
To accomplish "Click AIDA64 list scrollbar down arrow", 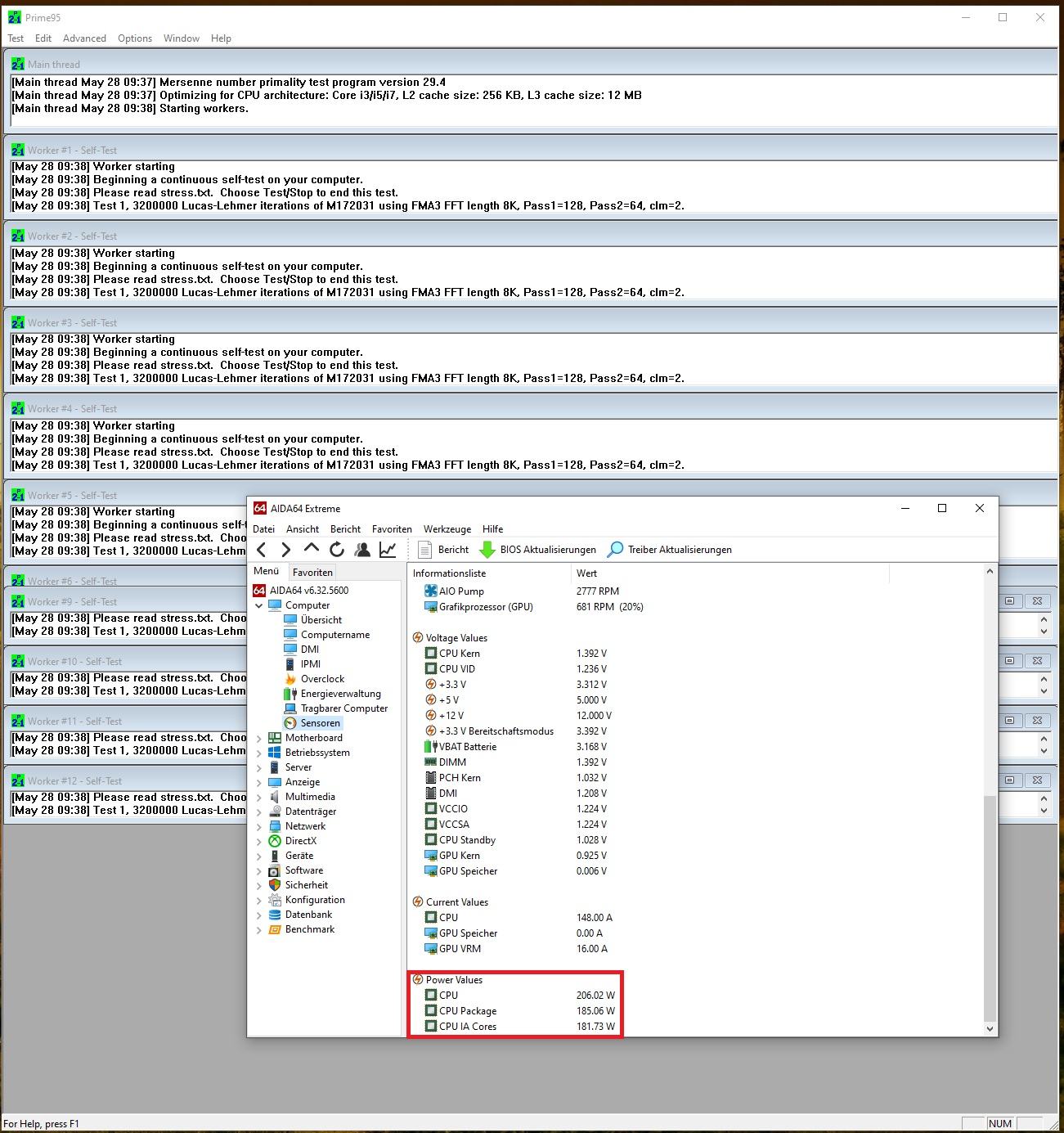I will pyautogui.click(x=990, y=1029).
